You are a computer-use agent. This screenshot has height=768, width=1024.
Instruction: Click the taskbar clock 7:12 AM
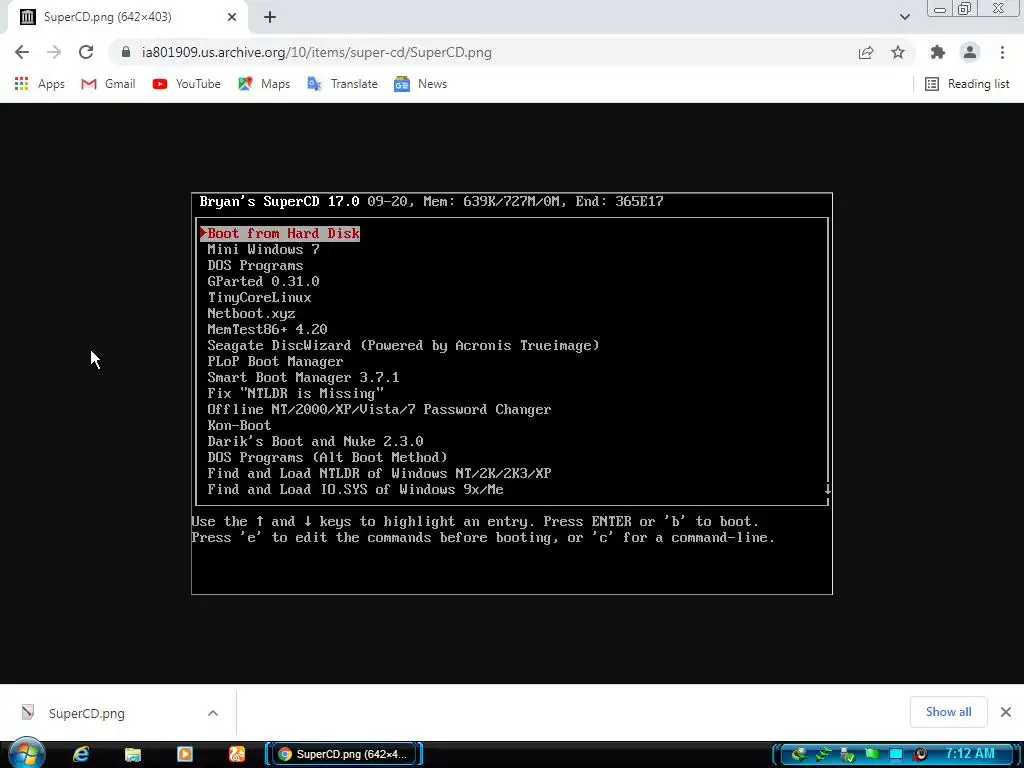(970, 754)
